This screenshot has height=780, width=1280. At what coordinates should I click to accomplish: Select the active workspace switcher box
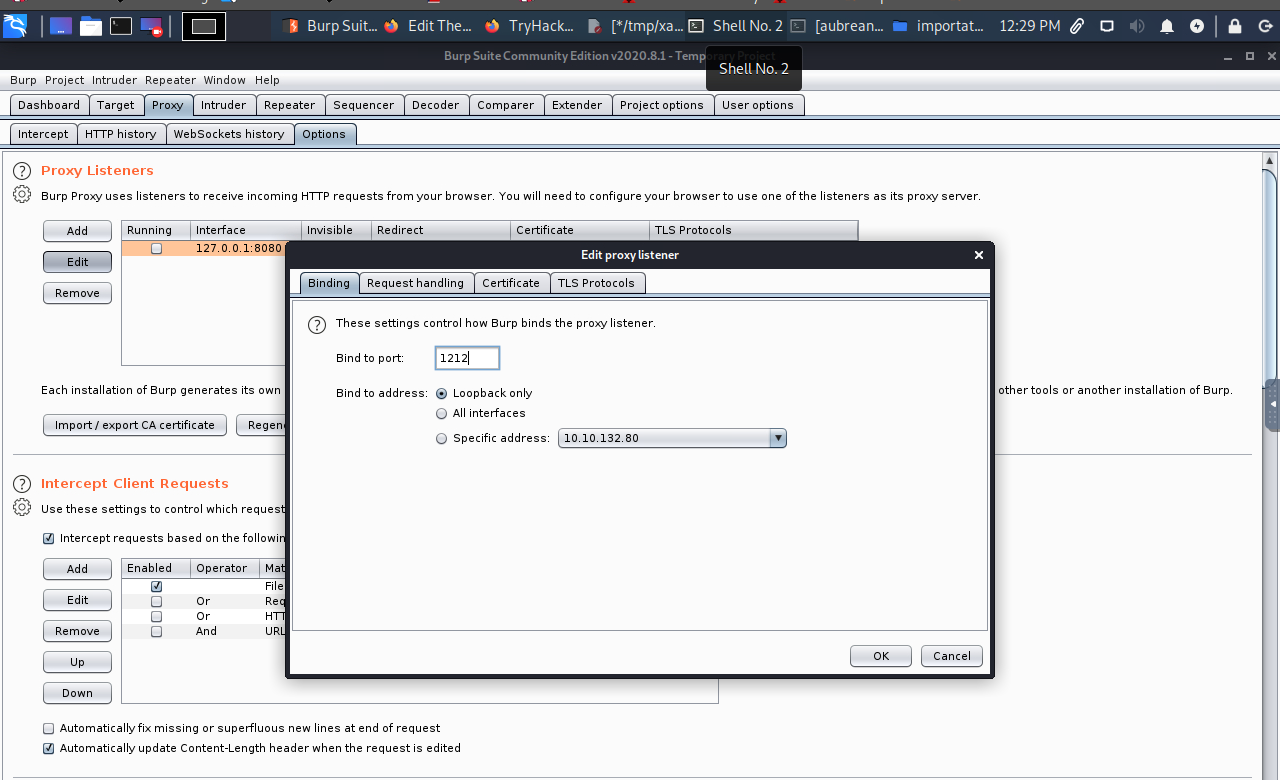[x=204, y=27]
